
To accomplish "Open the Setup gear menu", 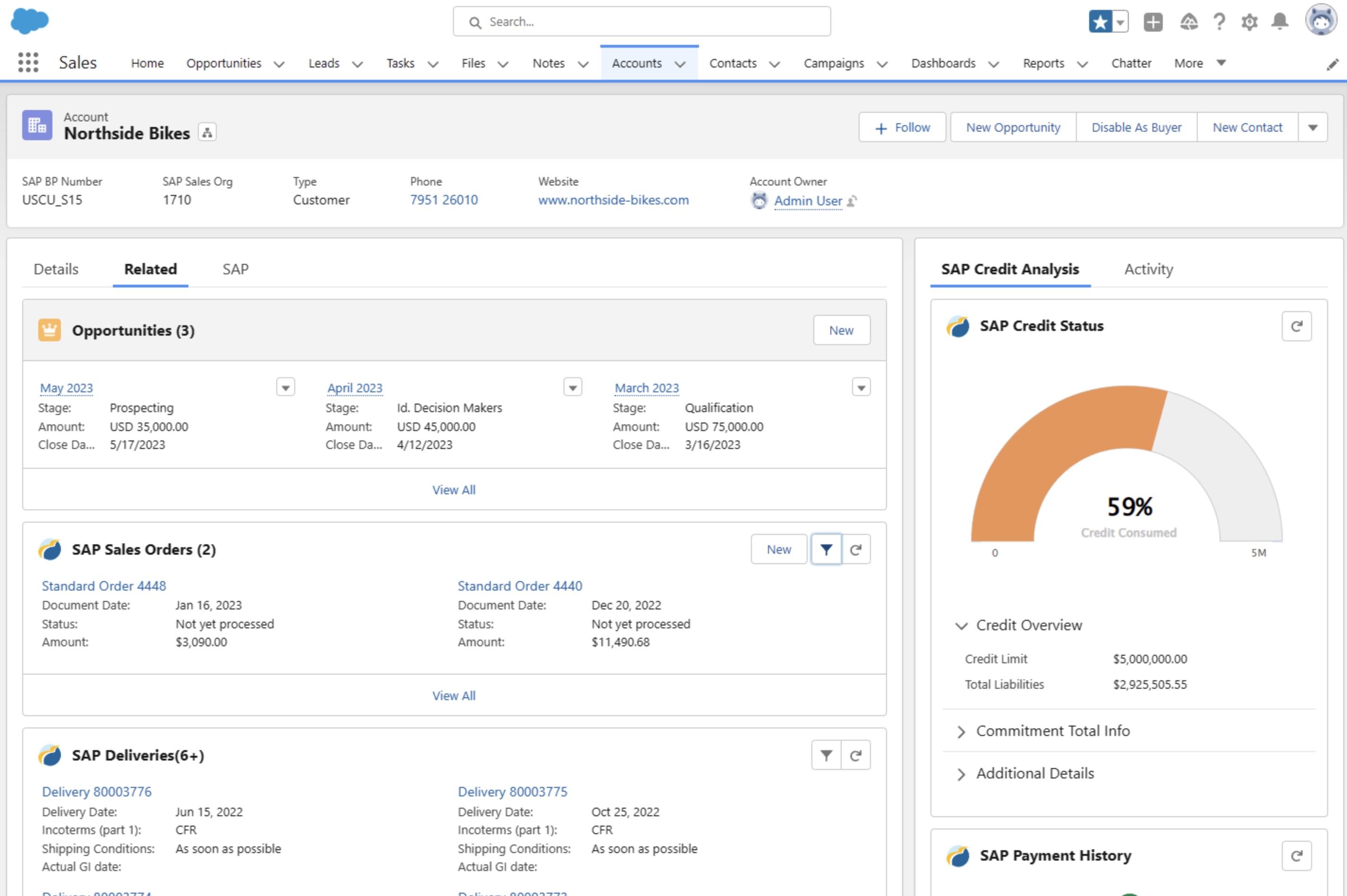I will click(x=1249, y=22).
